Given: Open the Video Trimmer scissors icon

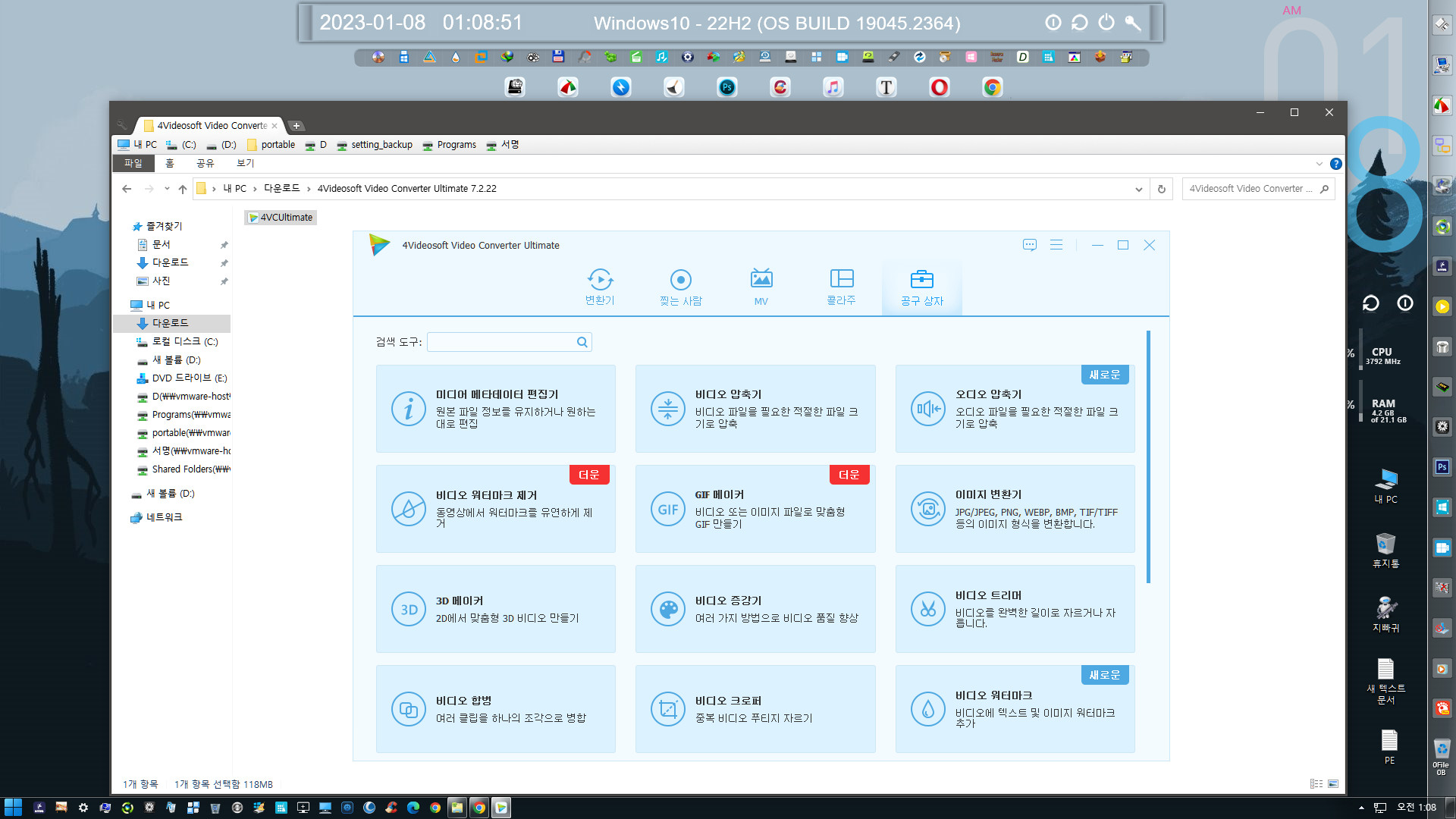Looking at the screenshot, I should 928,609.
